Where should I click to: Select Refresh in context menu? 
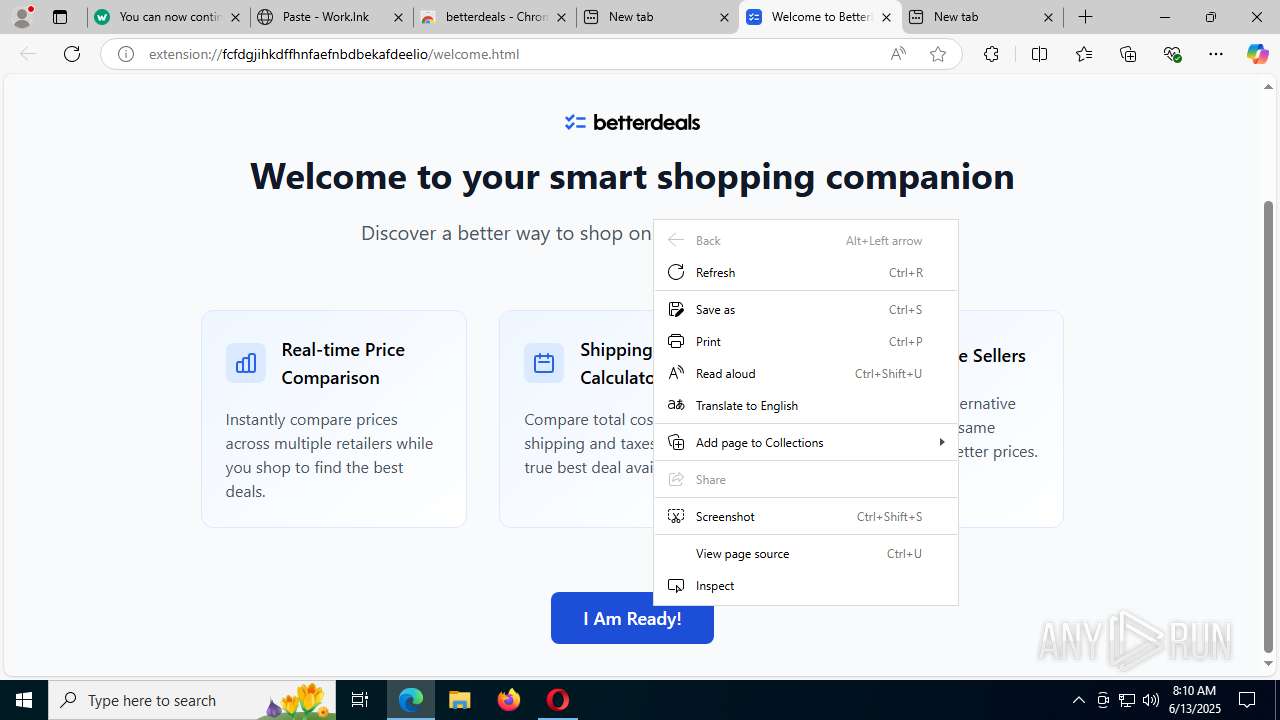pos(806,272)
